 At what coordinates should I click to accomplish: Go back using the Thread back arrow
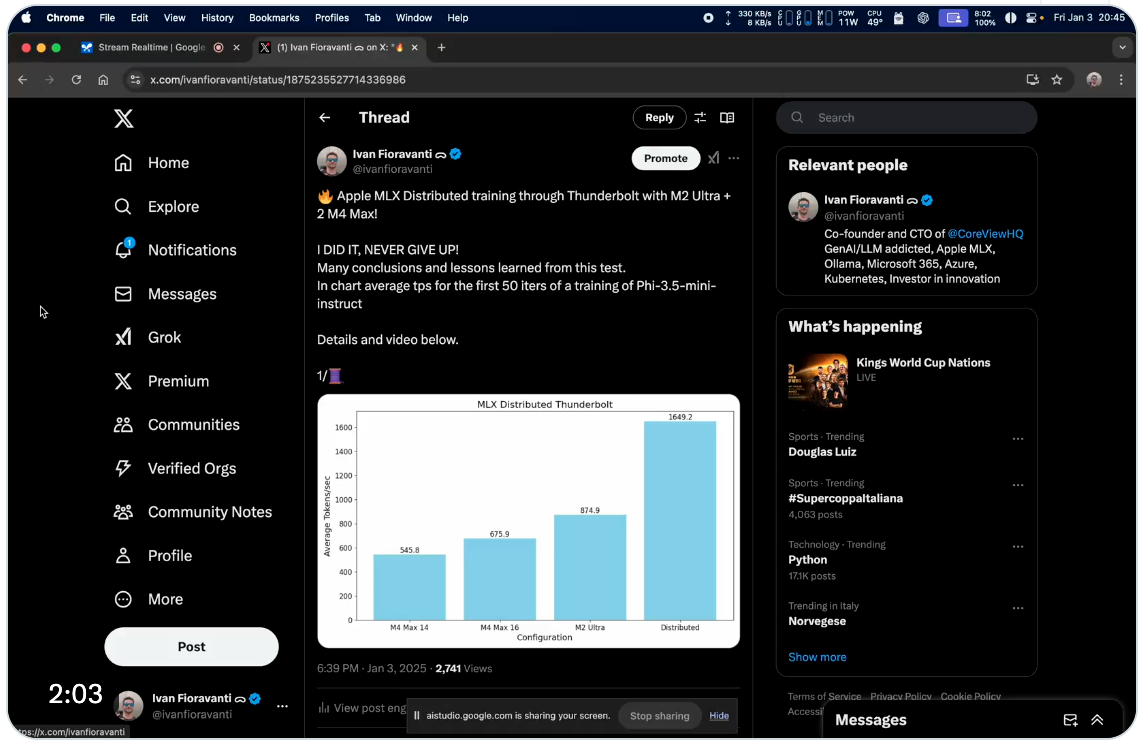pyautogui.click(x=325, y=118)
